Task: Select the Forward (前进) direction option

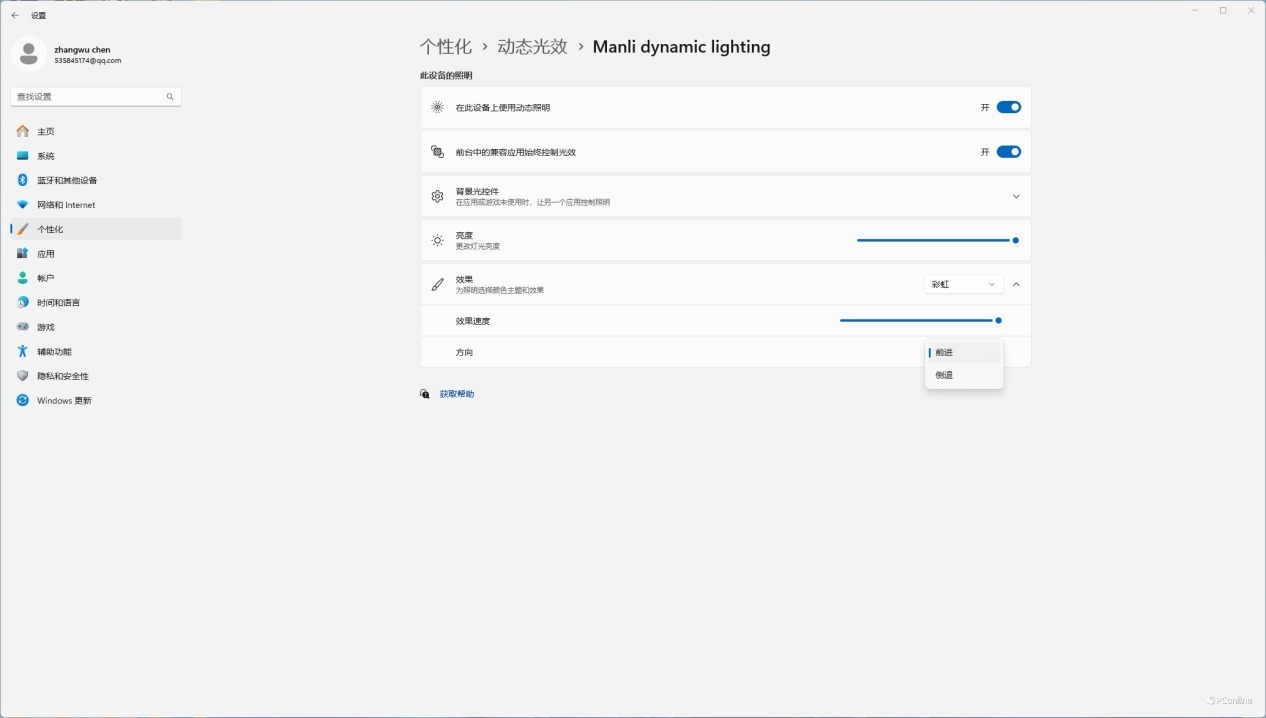Action: [x=964, y=353]
